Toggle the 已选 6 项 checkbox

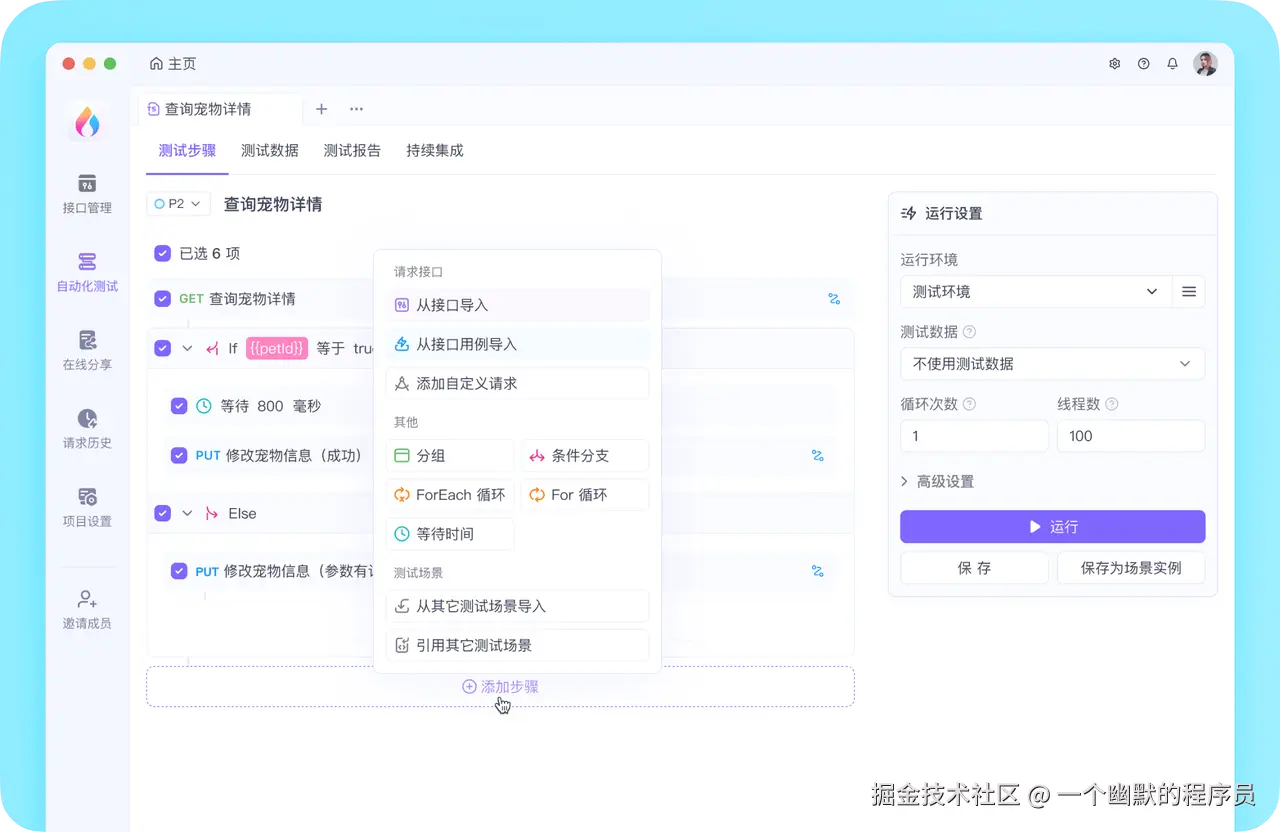(x=162, y=253)
